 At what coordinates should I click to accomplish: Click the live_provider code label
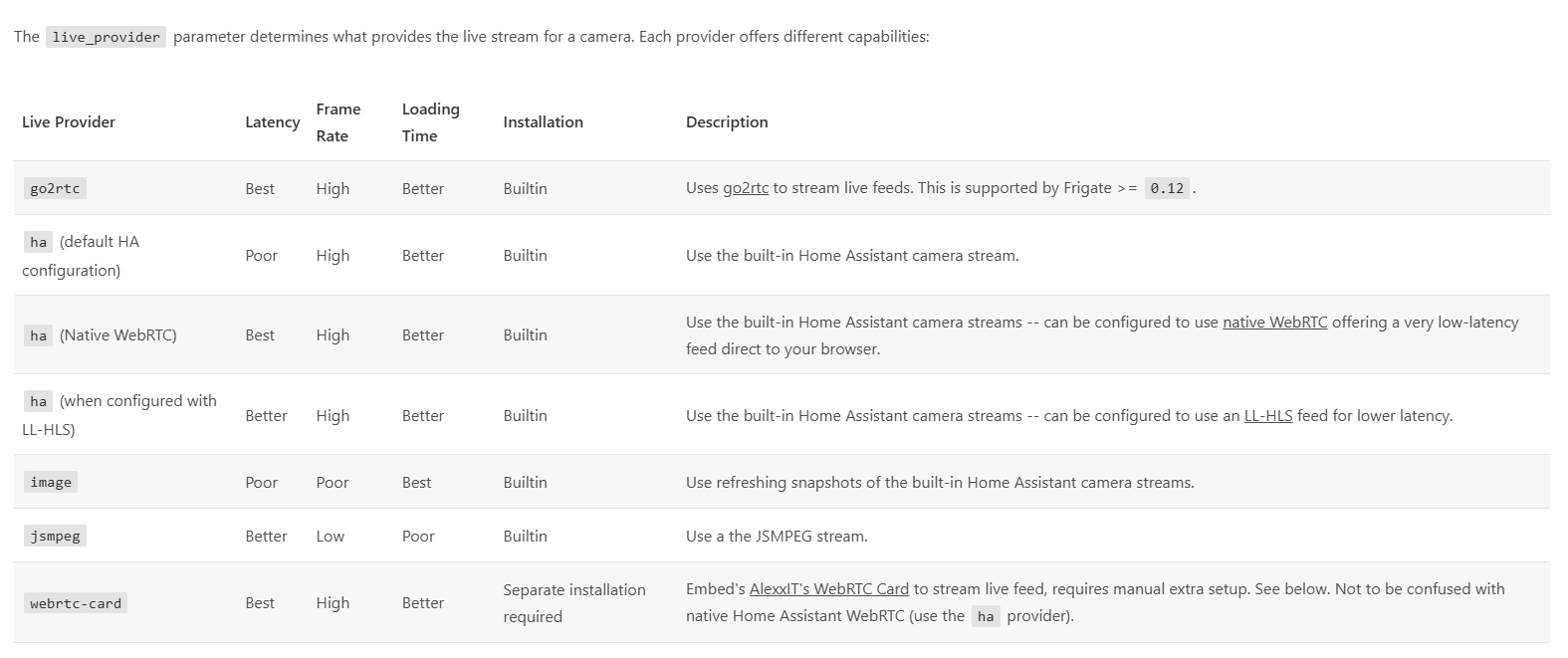(106, 37)
